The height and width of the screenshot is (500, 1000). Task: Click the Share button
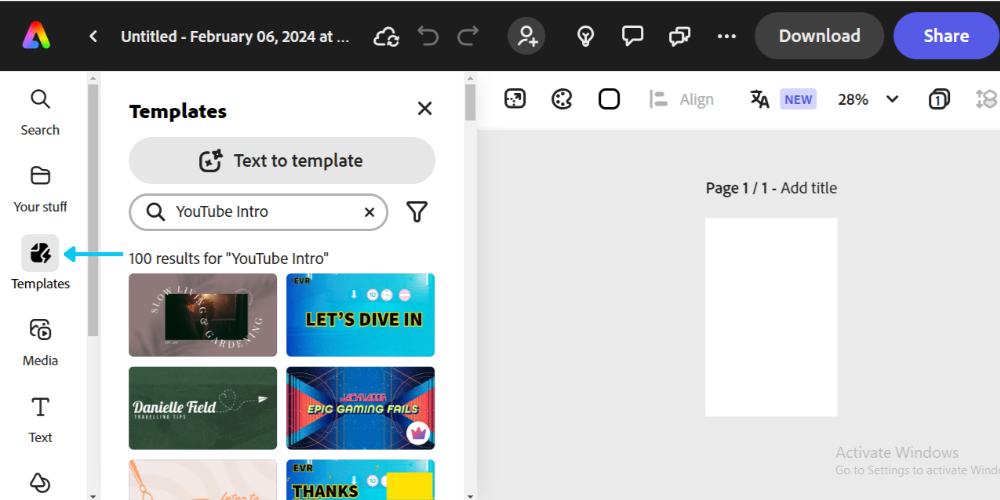pos(946,36)
